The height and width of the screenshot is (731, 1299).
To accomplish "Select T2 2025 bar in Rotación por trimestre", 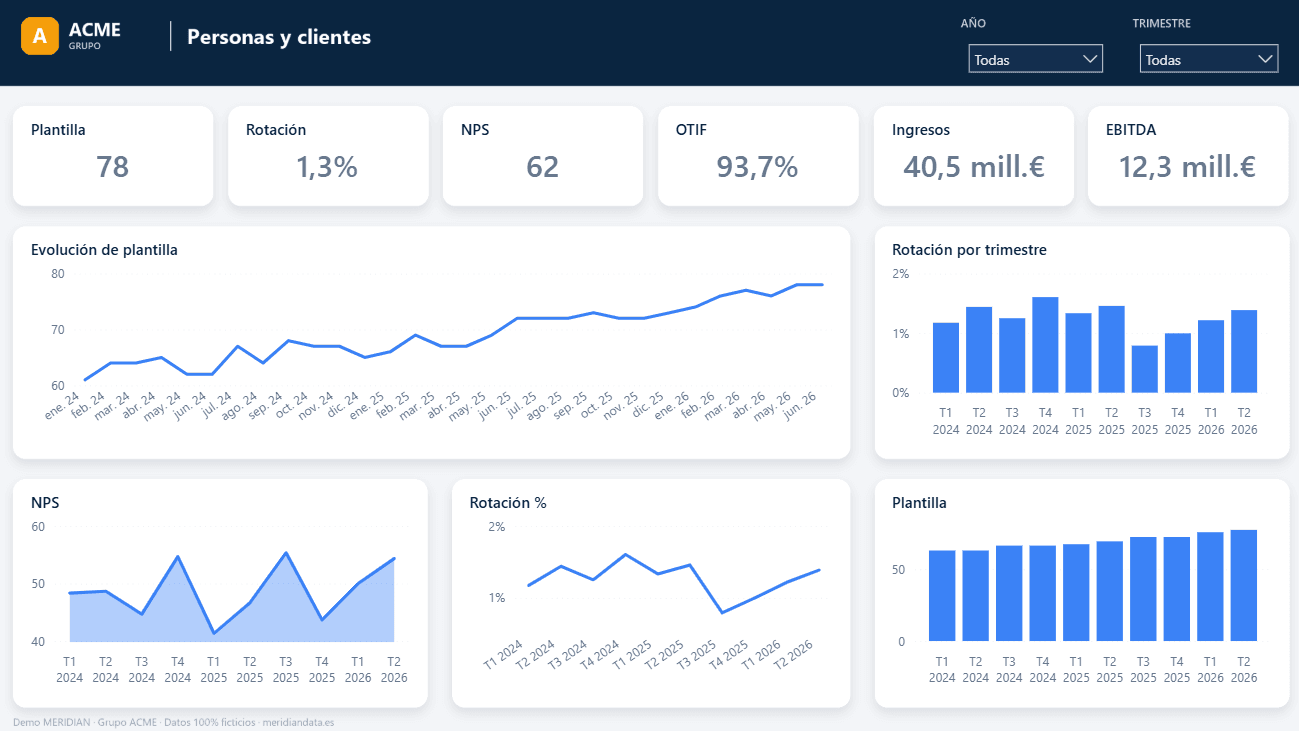I will (x=1111, y=349).
